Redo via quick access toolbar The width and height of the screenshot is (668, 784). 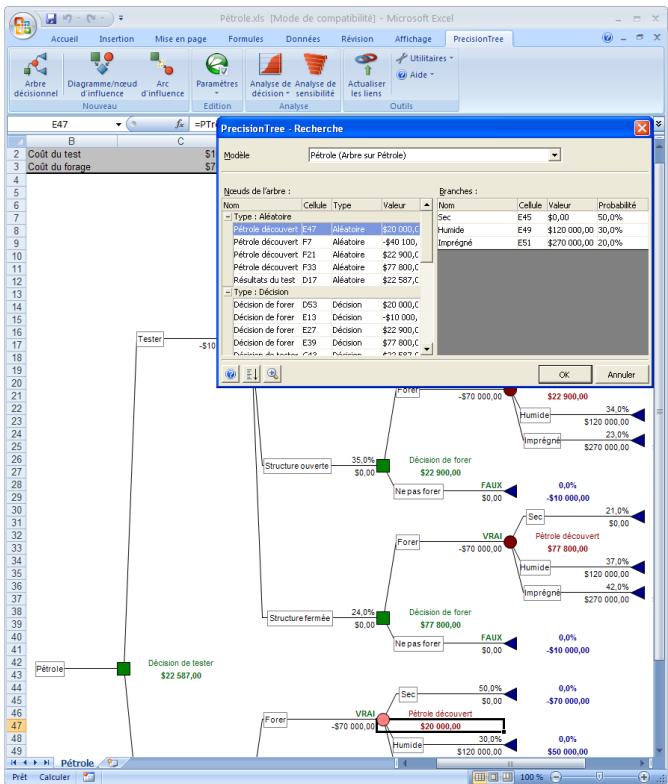pos(91,18)
